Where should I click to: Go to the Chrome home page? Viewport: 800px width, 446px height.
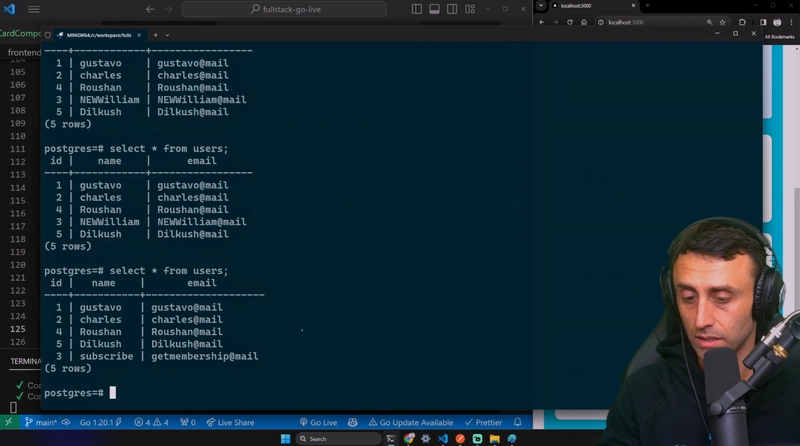pos(584,22)
